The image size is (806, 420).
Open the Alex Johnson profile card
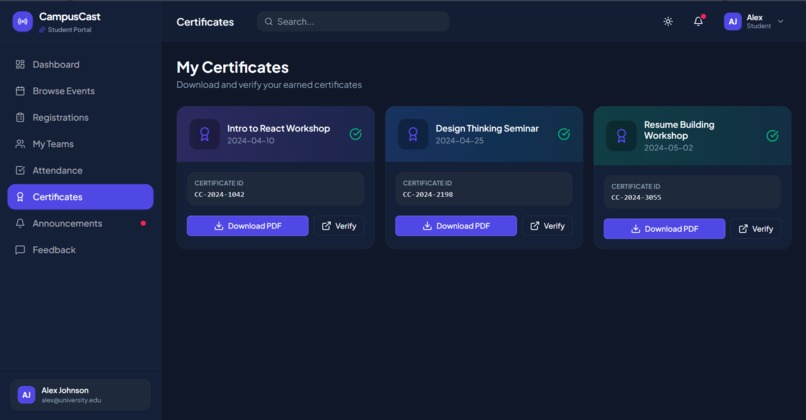tap(80, 395)
